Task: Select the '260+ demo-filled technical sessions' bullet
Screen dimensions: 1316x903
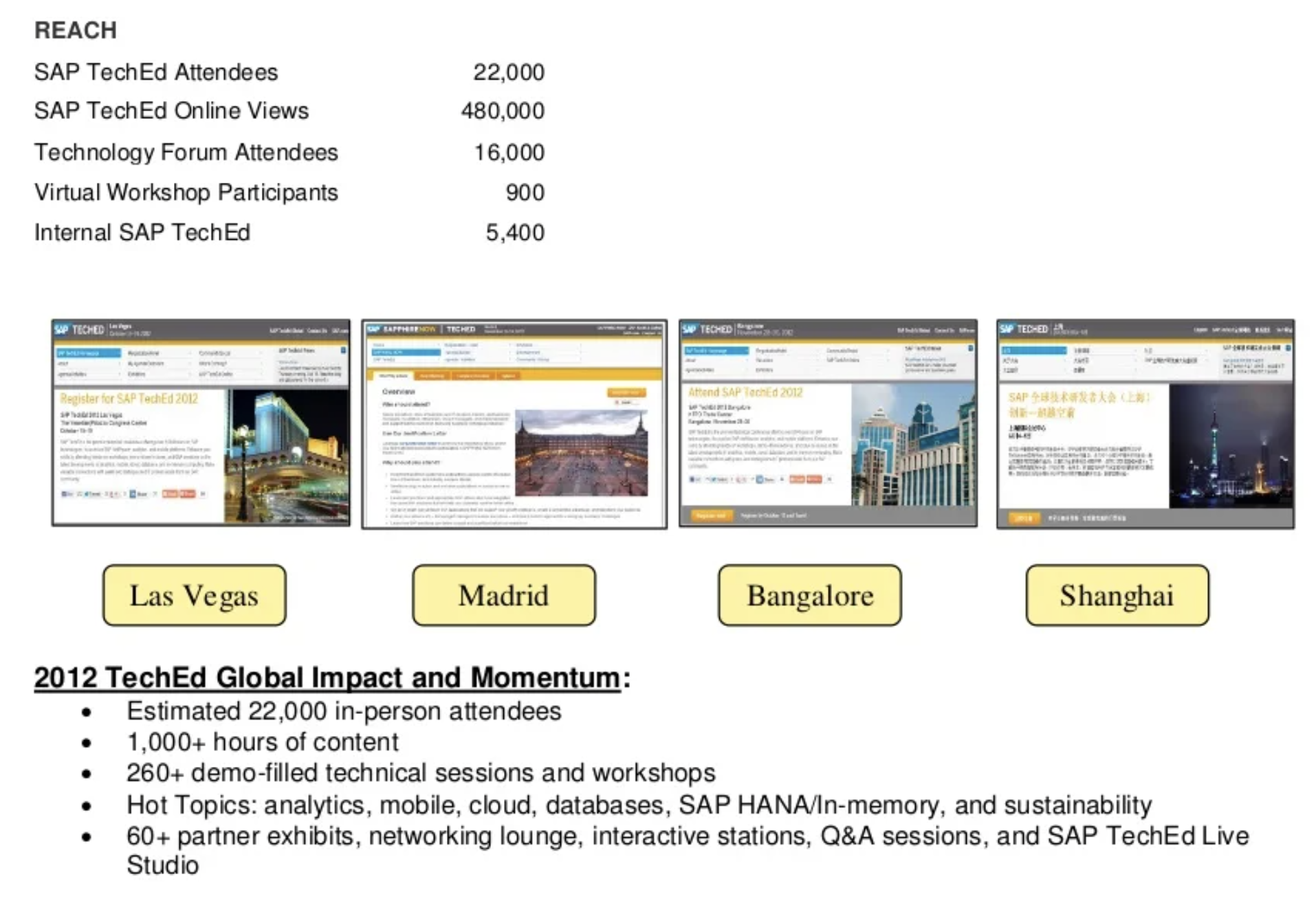Action: point(421,773)
